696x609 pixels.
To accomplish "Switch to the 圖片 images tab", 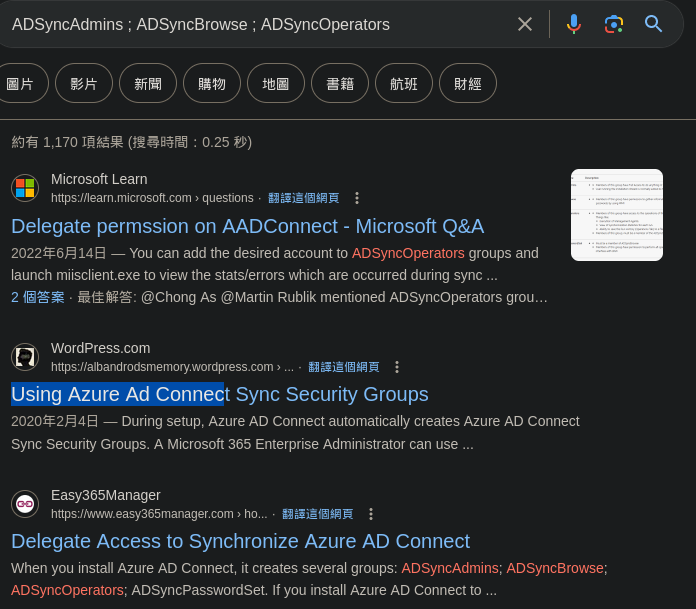I will click(x=20, y=83).
